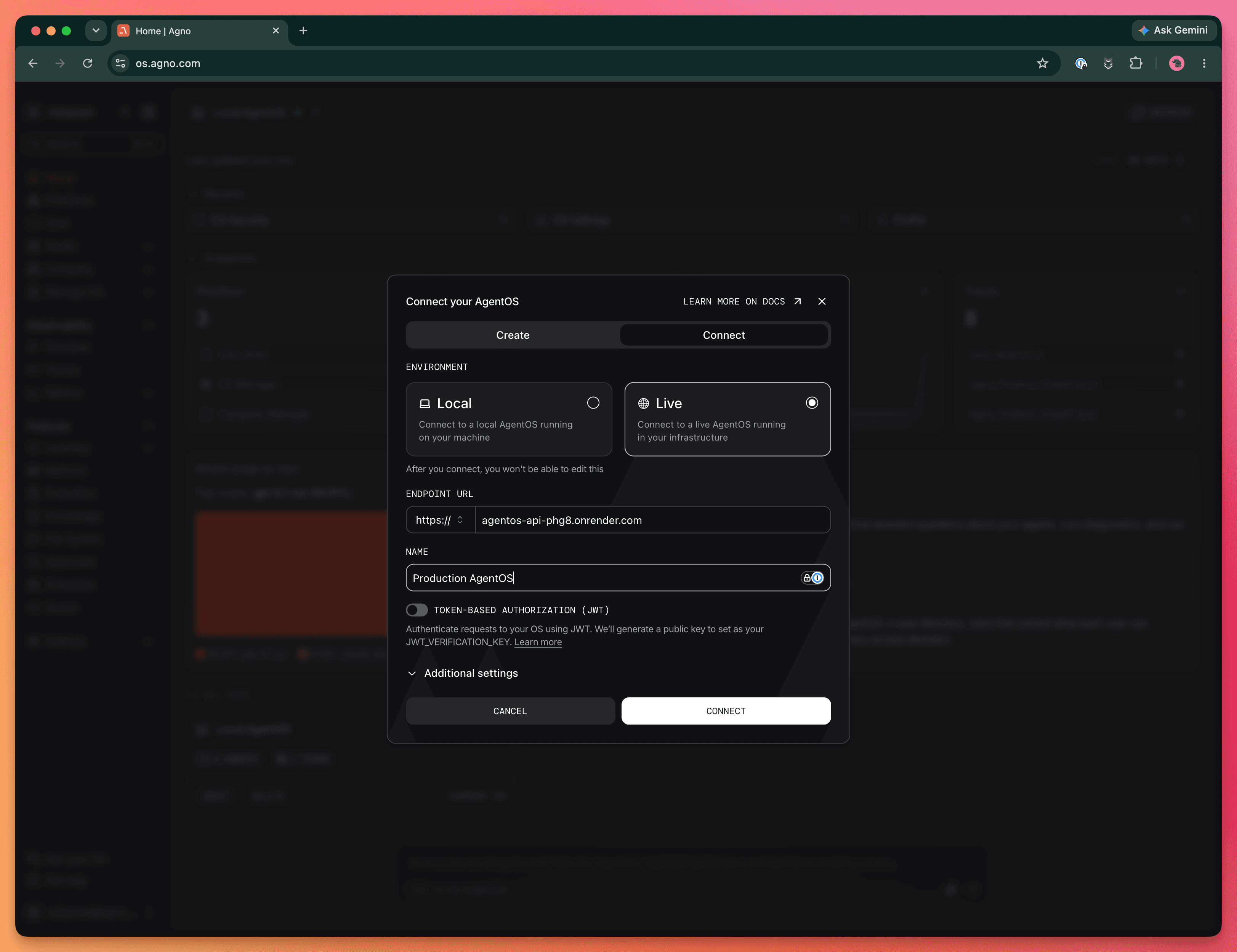Click the address bar URL os.agno.com
This screenshot has height=952, width=1237.
click(x=168, y=63)
